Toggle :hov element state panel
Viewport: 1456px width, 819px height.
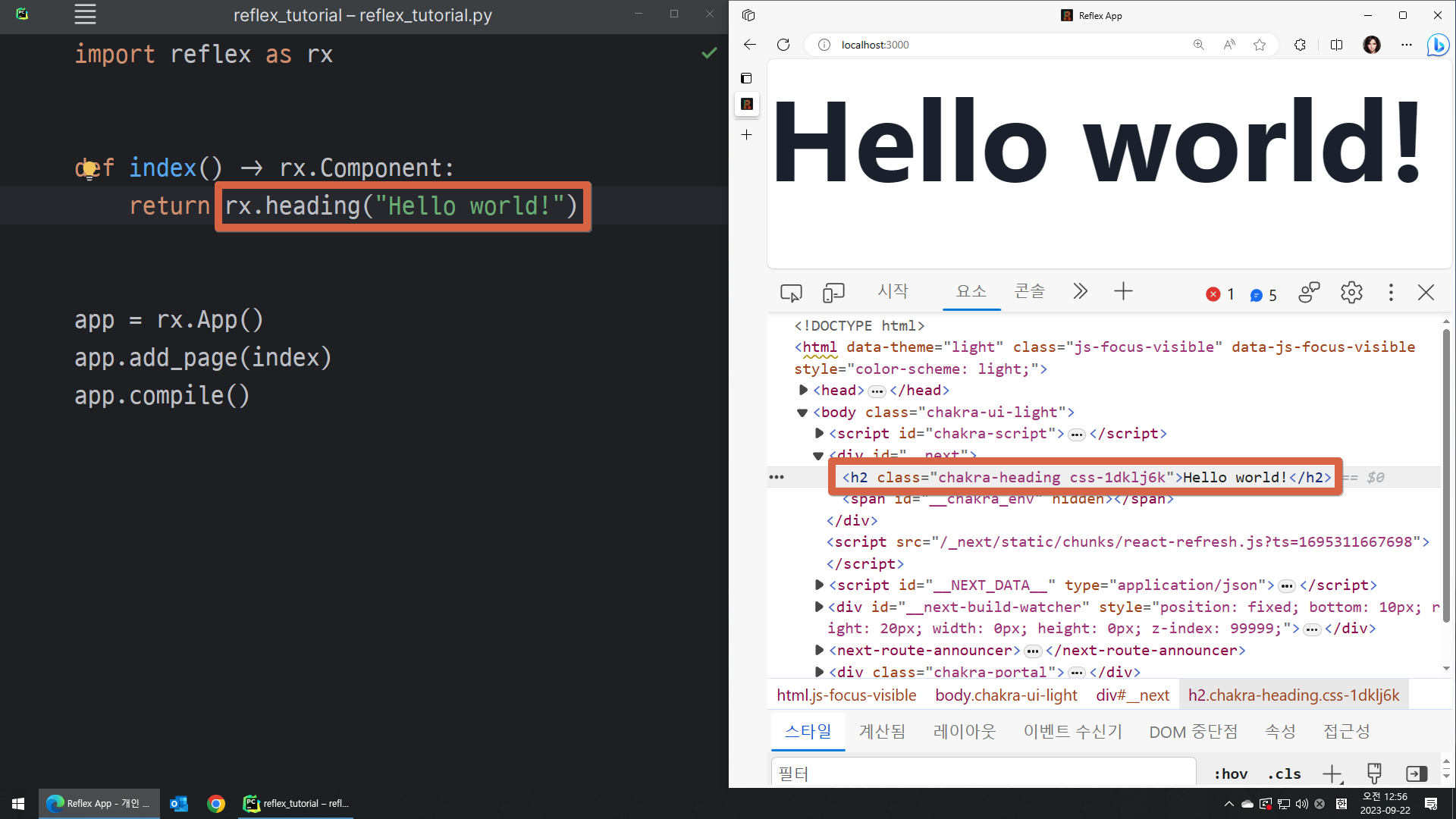point(1231,773)
